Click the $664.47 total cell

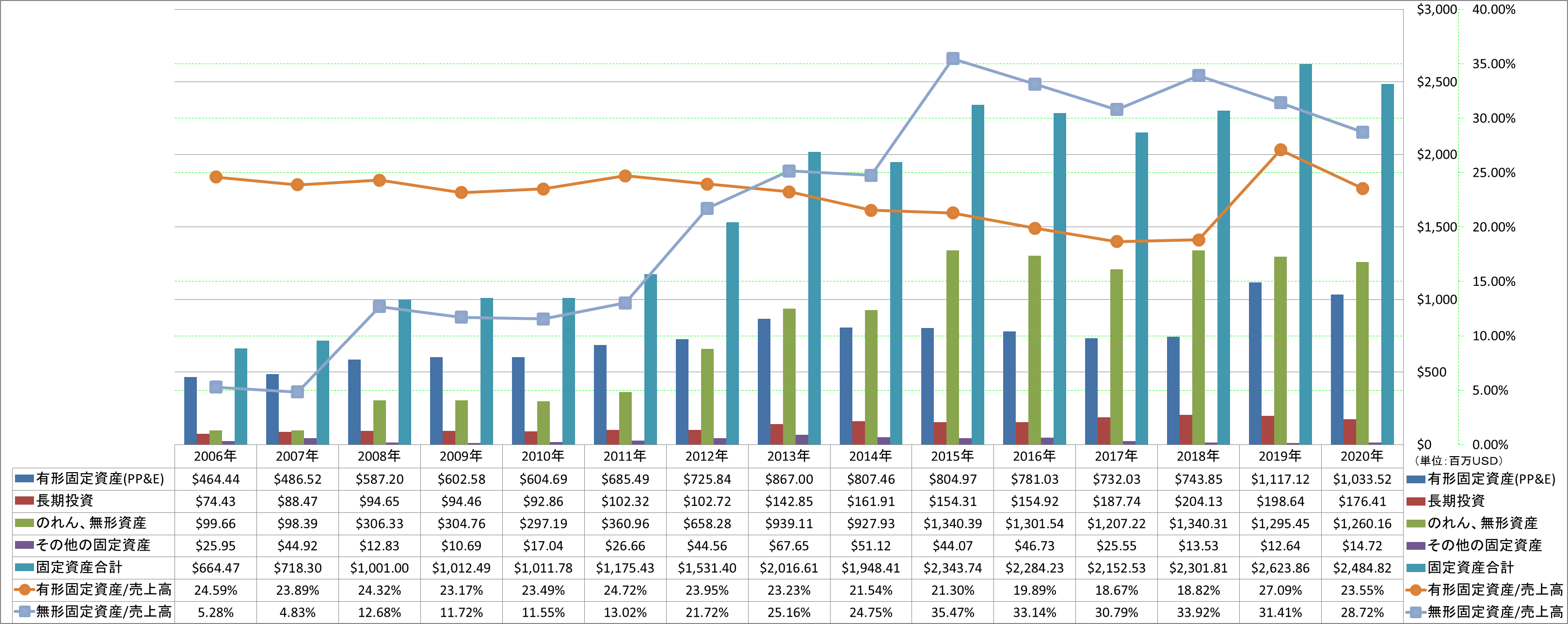(215, 568)
